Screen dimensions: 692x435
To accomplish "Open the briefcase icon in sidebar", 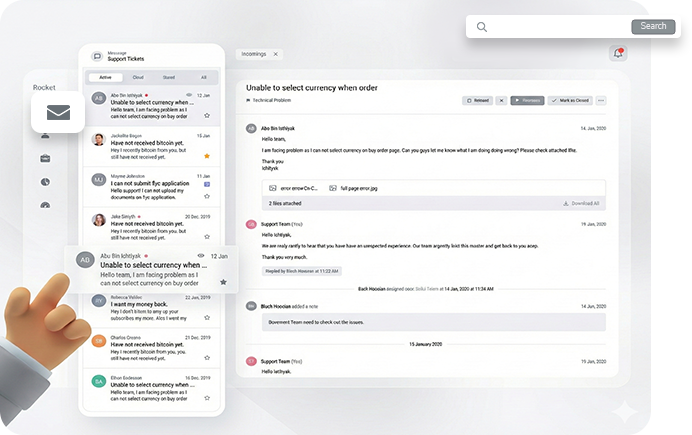I will 45,158.
